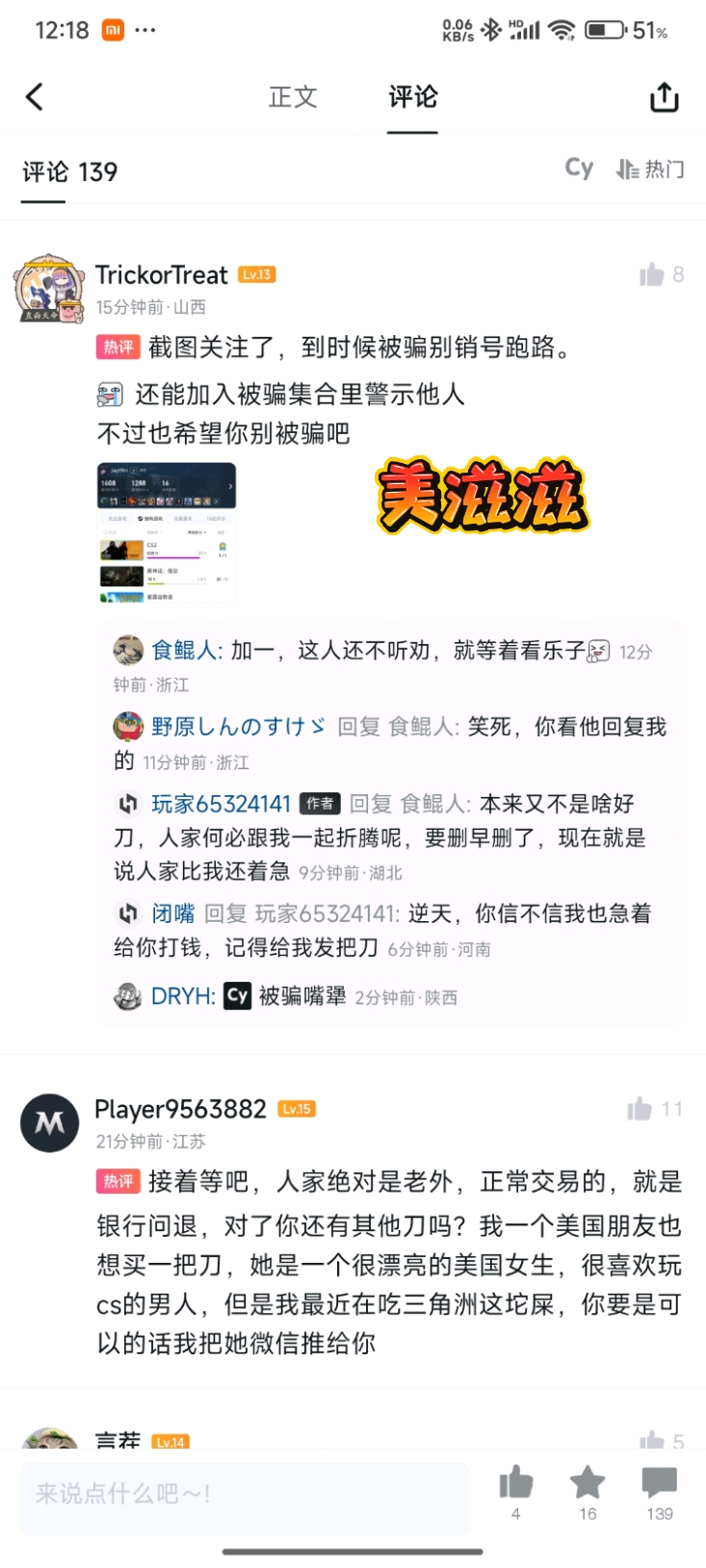The width and height of the screenshot is (706, 1568).
Task: Tap the Cy icon beside sort option
Action: point(579,168)
